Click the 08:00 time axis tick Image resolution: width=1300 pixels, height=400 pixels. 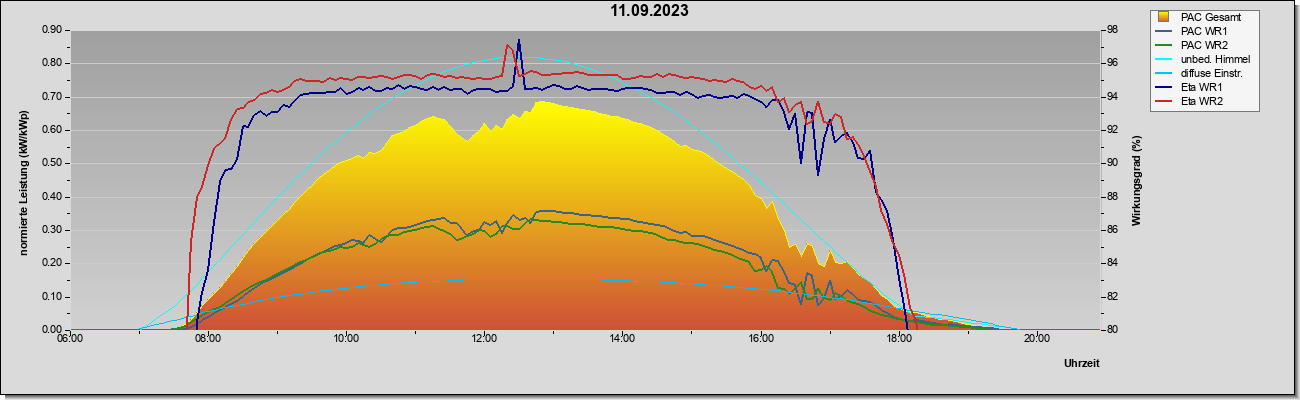208,338
